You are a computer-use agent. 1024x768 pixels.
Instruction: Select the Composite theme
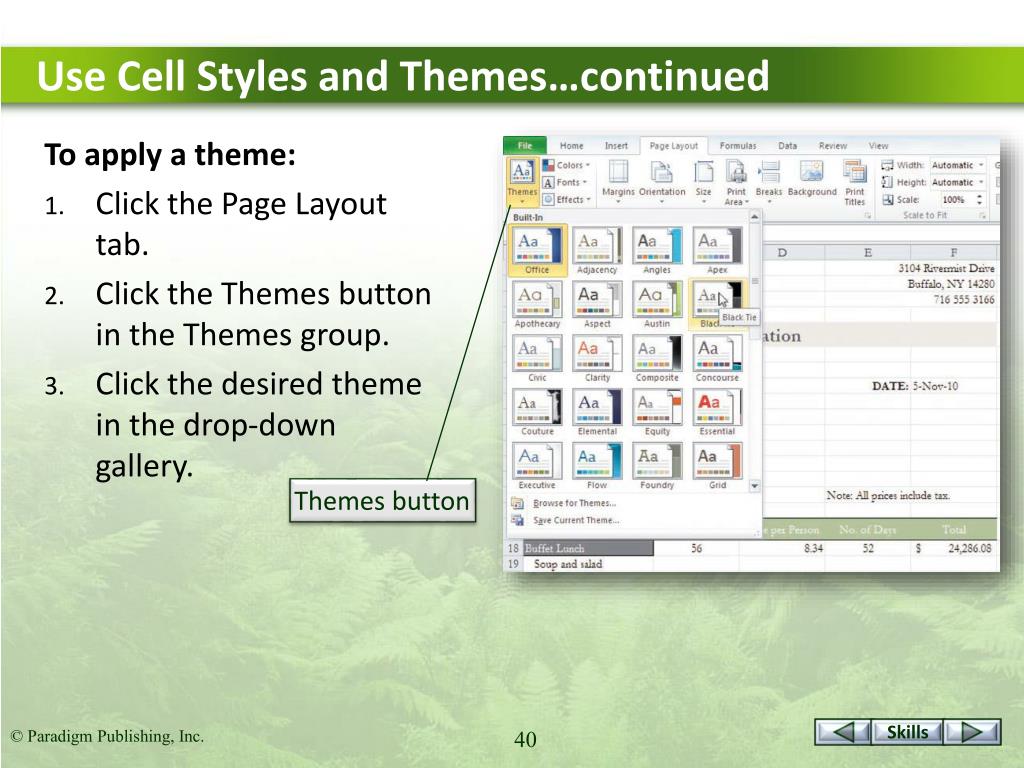pos(657,359)
